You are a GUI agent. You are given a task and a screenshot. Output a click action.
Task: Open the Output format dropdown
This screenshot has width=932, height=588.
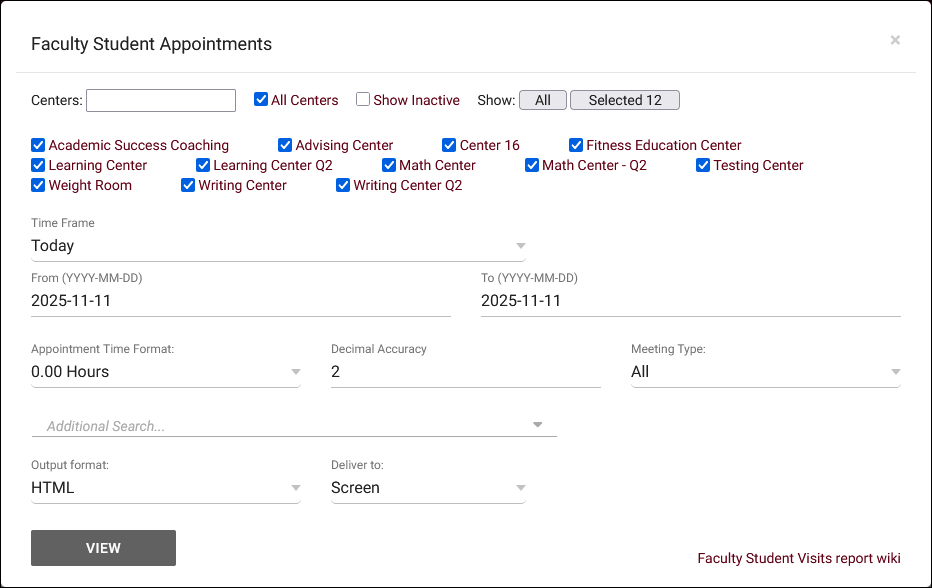pos(165,488)
